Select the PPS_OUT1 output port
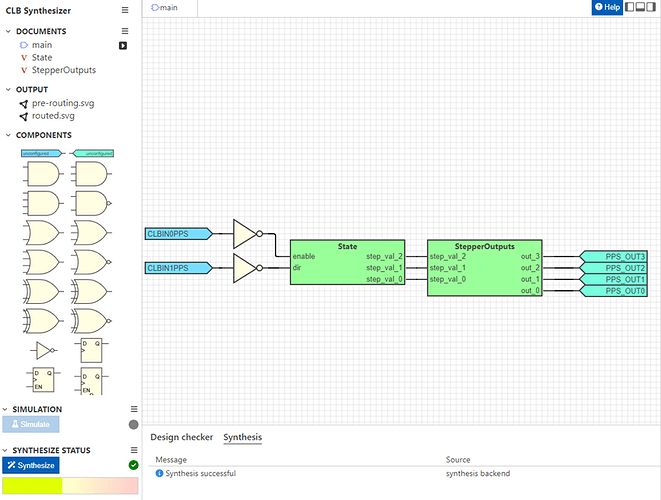Viewport: 661px width, 500px height. (613, 279)
